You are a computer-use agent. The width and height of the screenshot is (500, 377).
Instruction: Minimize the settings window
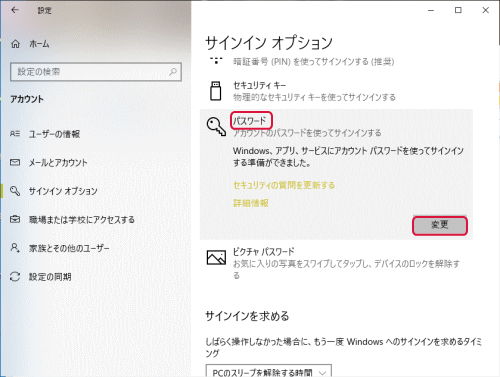pyautogui.click(x=431, y=10)
